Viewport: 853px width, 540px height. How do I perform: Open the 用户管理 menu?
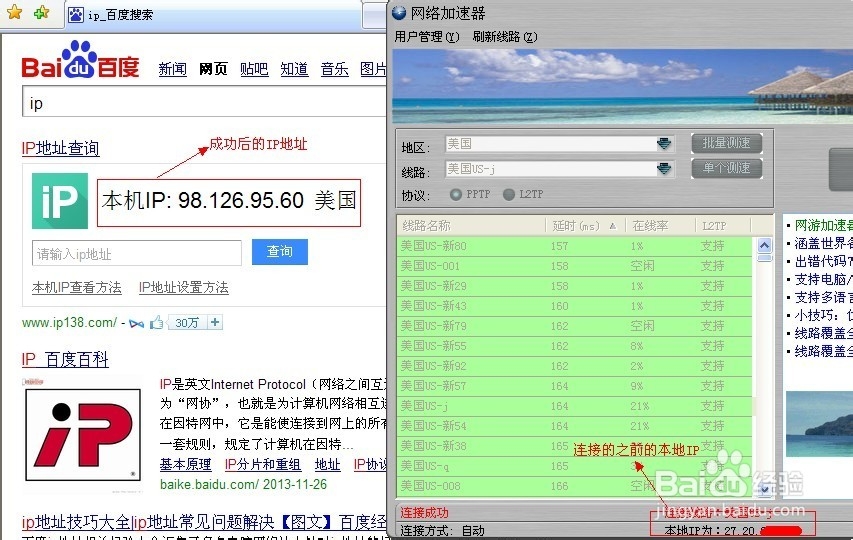pyautogui.click(x=426, y=36)
